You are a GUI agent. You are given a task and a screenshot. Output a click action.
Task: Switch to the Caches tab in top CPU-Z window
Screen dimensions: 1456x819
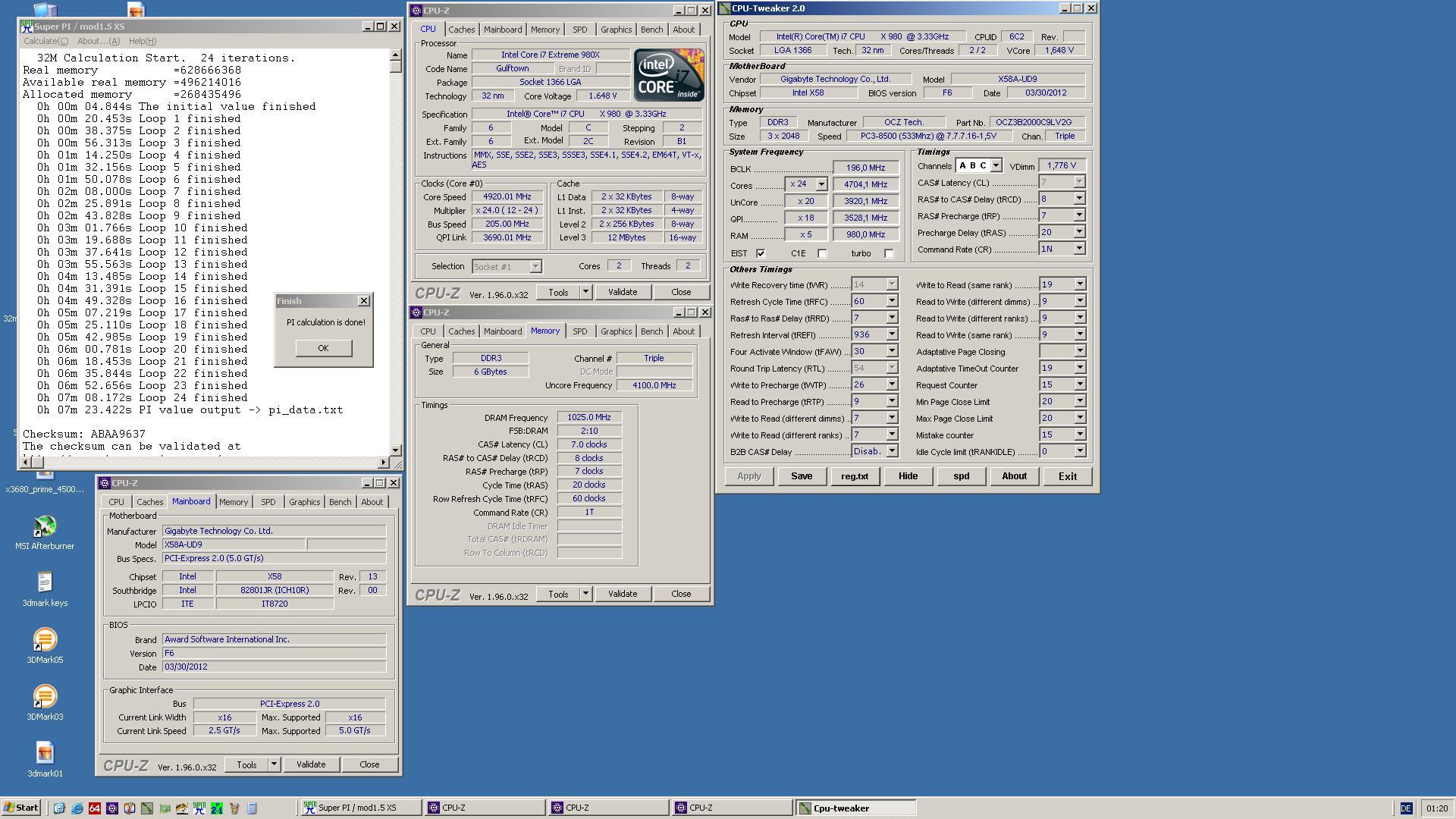pos(461,30)
